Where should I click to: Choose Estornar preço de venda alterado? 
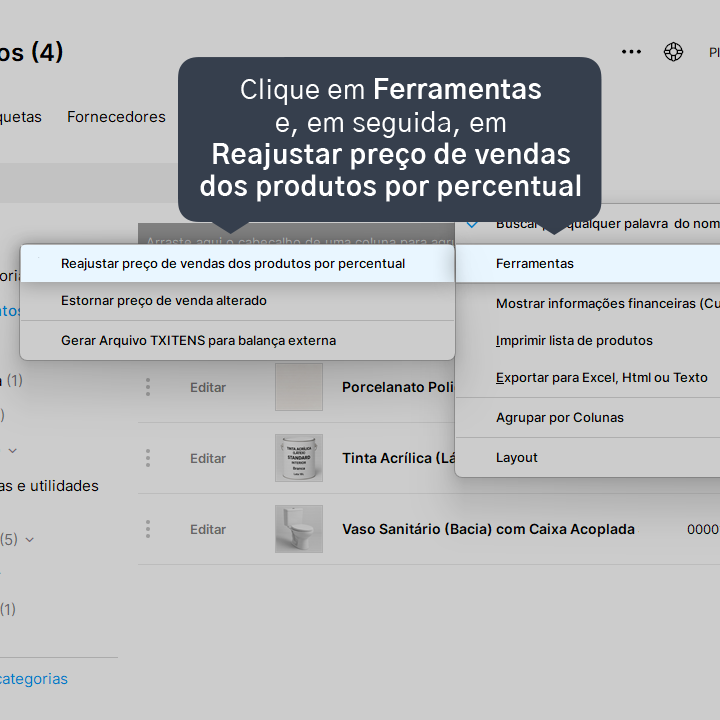(237, 301)
